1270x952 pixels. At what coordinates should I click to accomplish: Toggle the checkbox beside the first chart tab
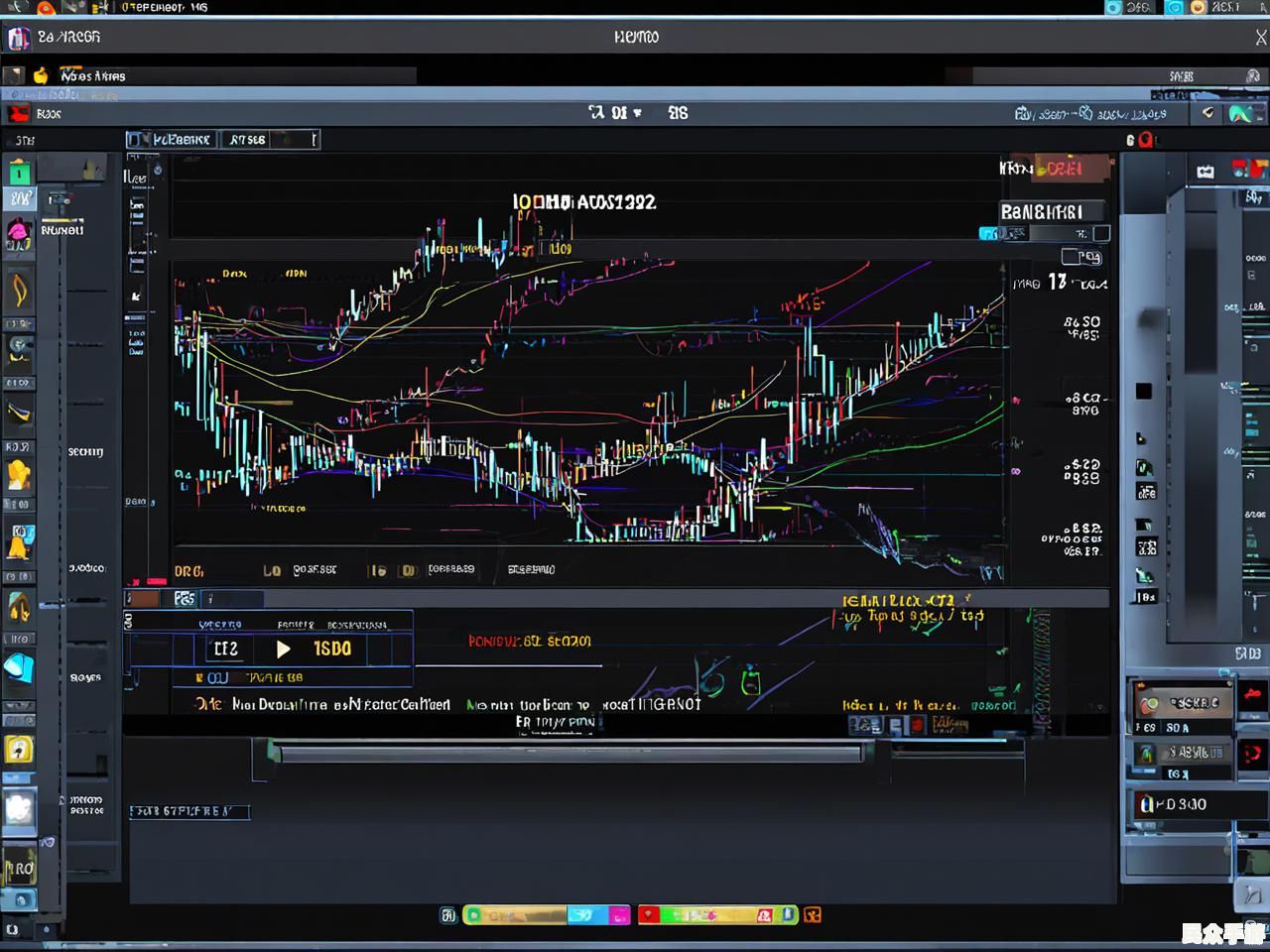click(134, 140)
